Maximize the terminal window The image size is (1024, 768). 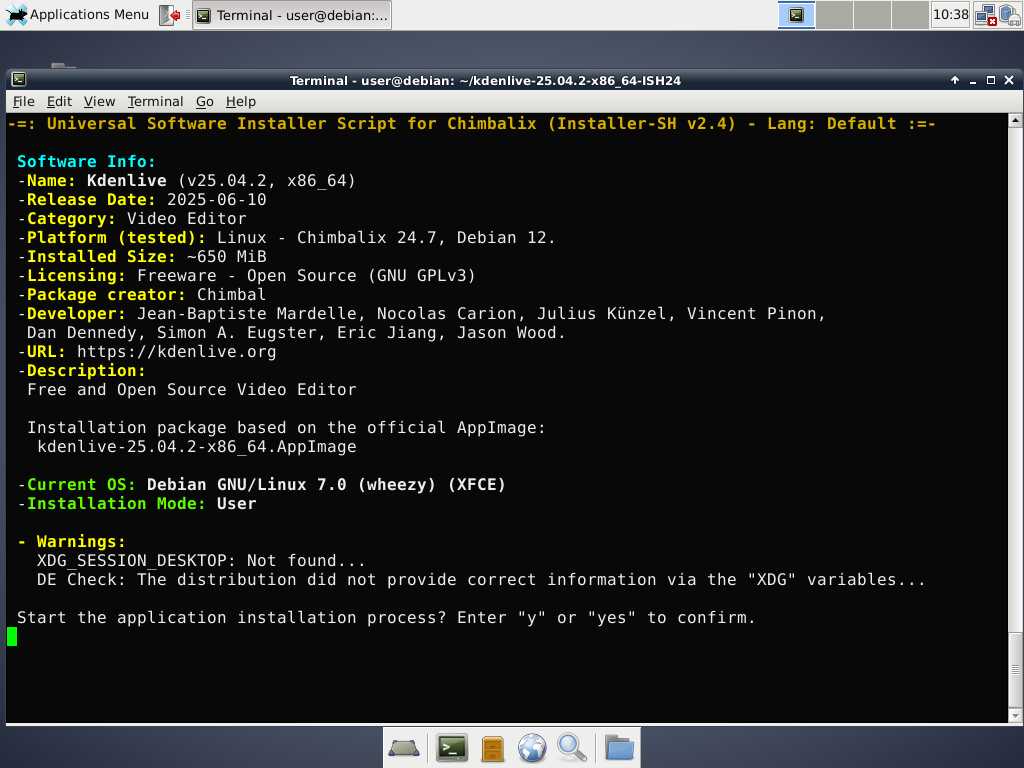(991, 80)
